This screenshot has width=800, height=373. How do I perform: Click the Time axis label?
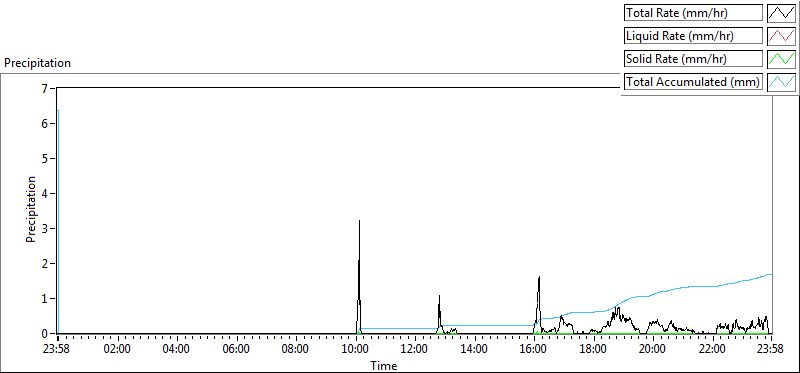(x=384, y=365)
